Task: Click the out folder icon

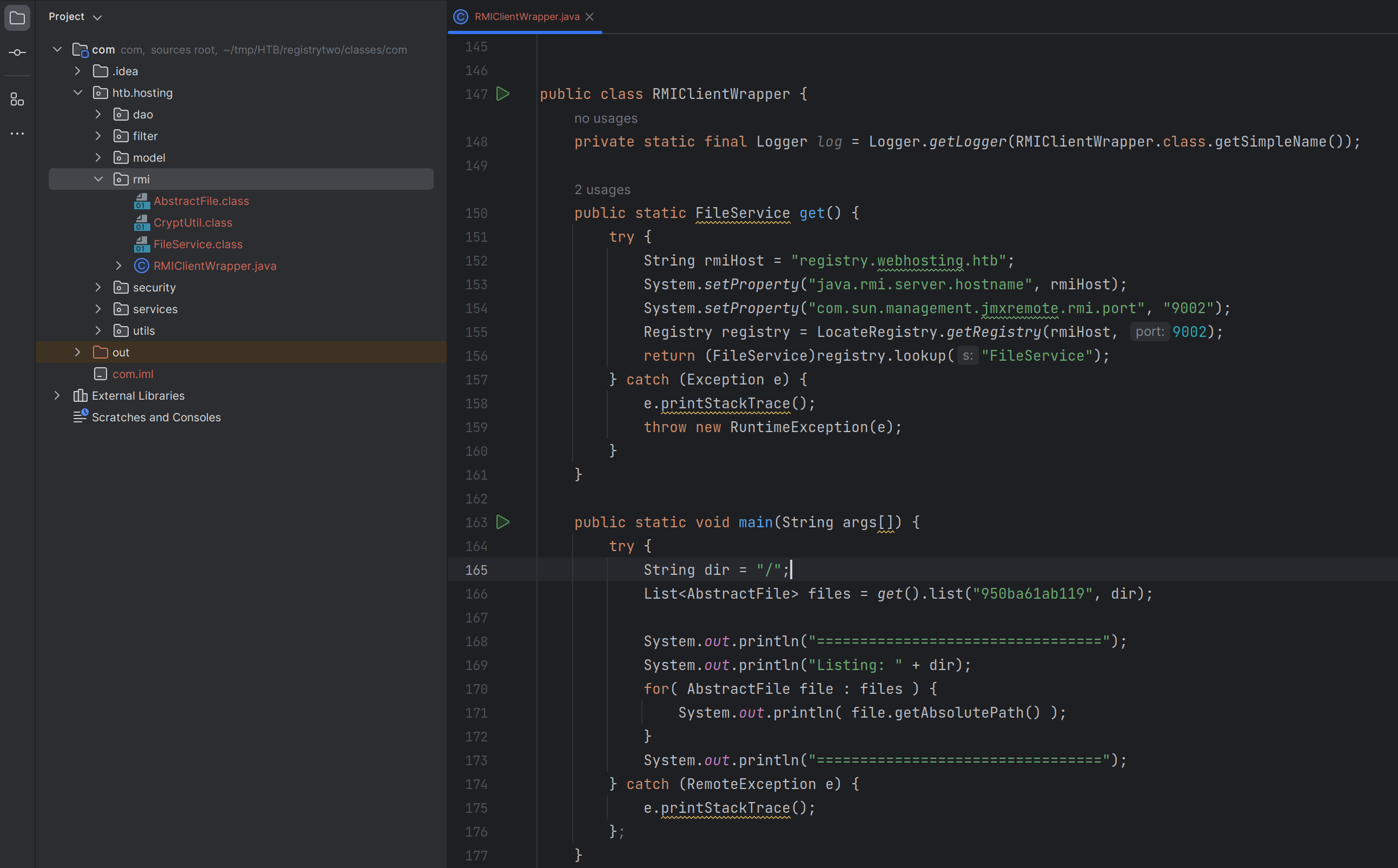Action: click(101, 352)
